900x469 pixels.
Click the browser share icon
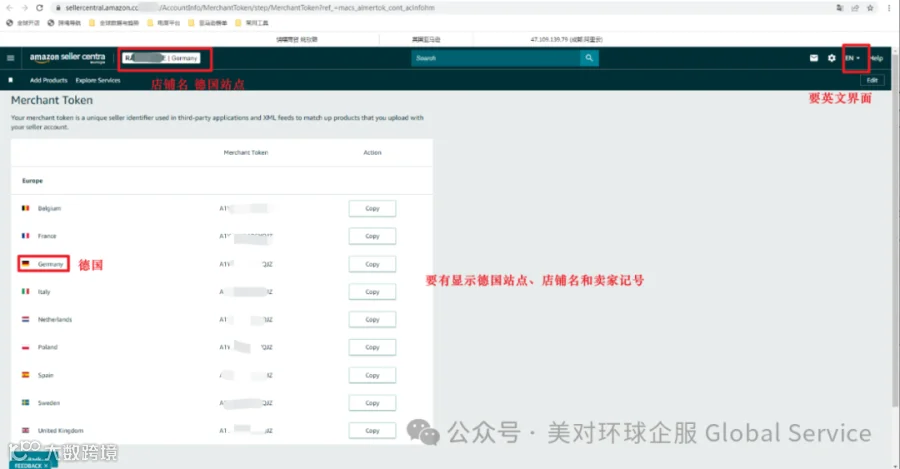click(855, 8)
